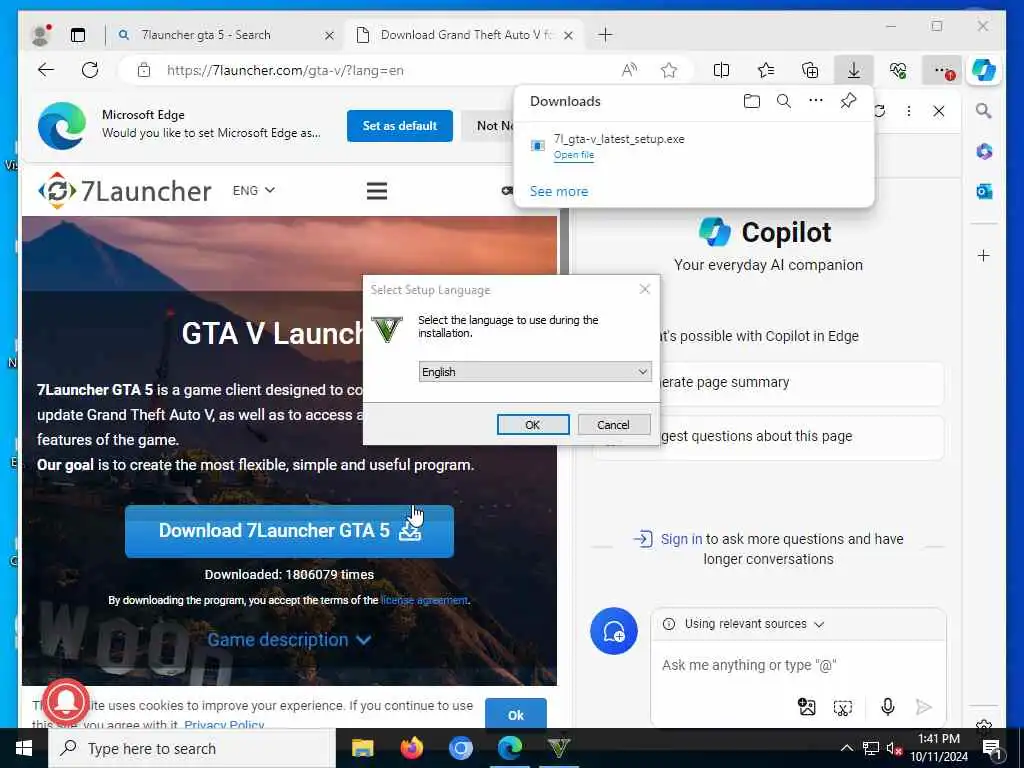The height and width of the screenshot is (768, 1024).
Task: Close the Copilot pane
Action: [x=938, y=111]
